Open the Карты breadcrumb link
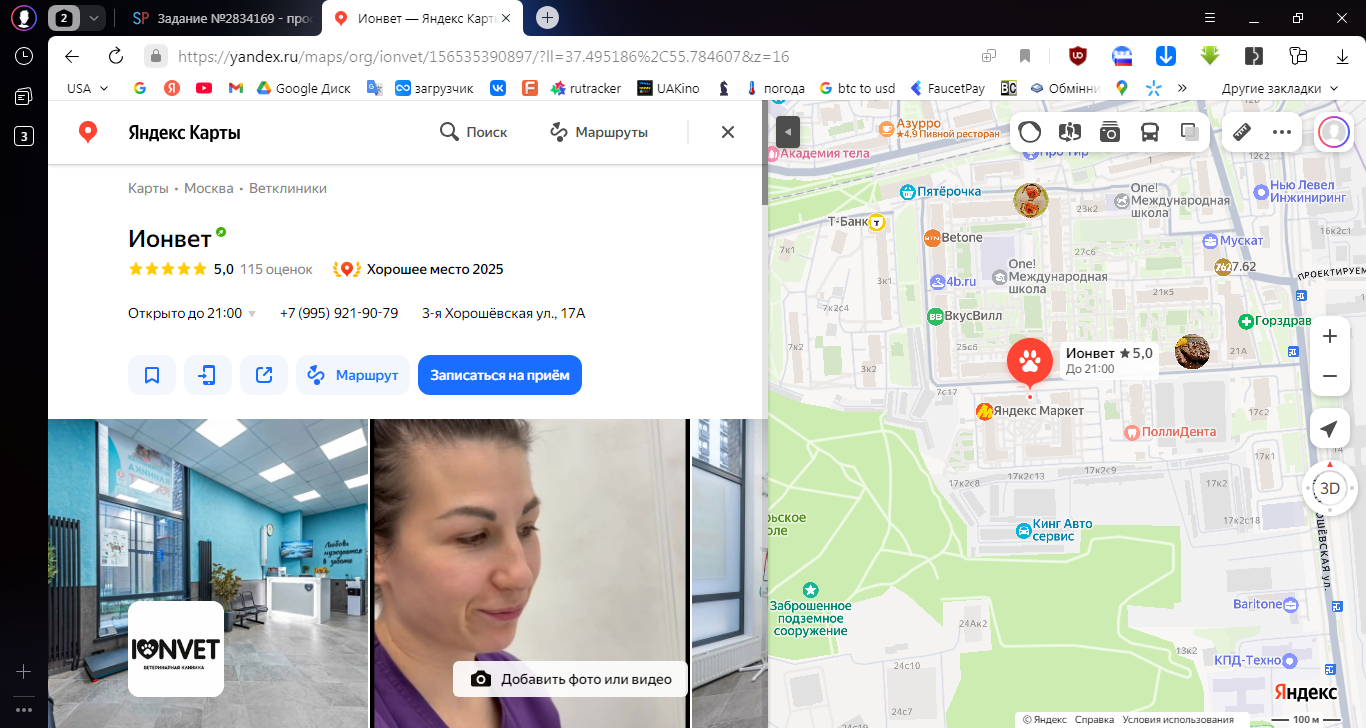The height and width of the screenshot is (728, 1366). coord(148,188)
